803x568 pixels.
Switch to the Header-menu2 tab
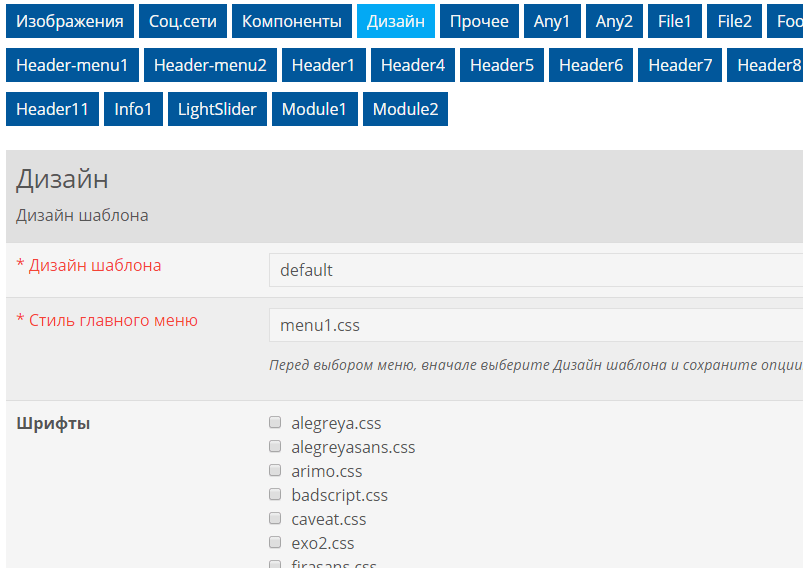coord(210,65)
